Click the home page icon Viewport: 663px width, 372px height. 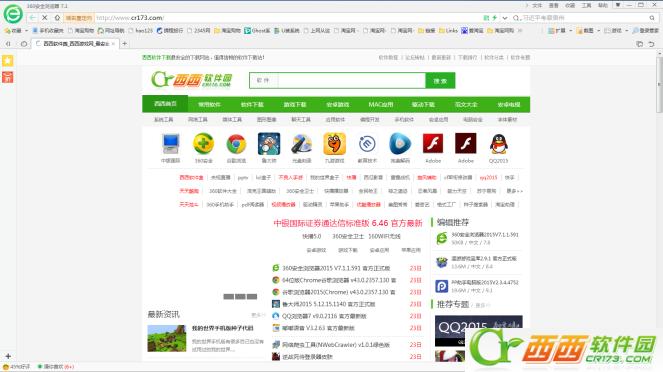click(x=57, y=18)
